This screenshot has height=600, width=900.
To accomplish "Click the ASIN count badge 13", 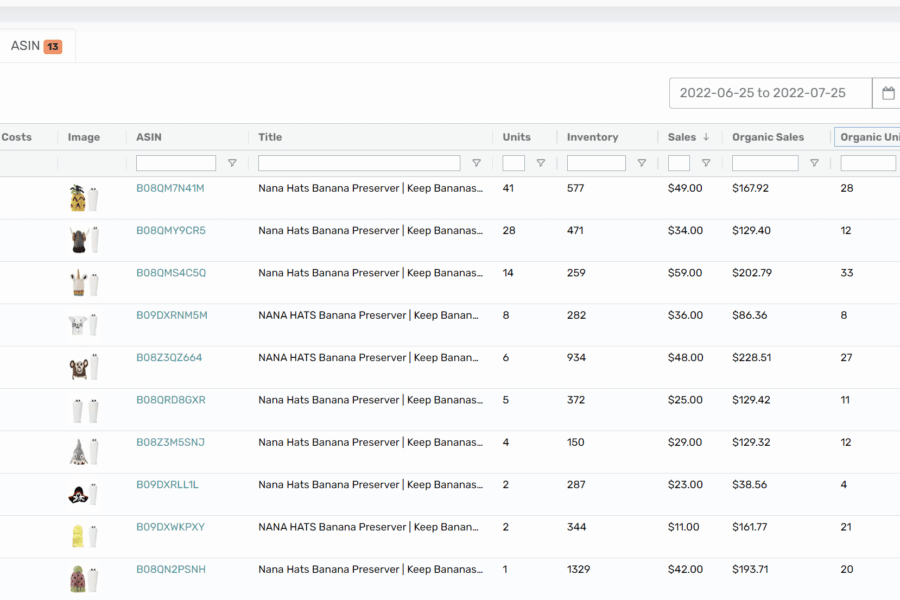I will coord(53,47).
